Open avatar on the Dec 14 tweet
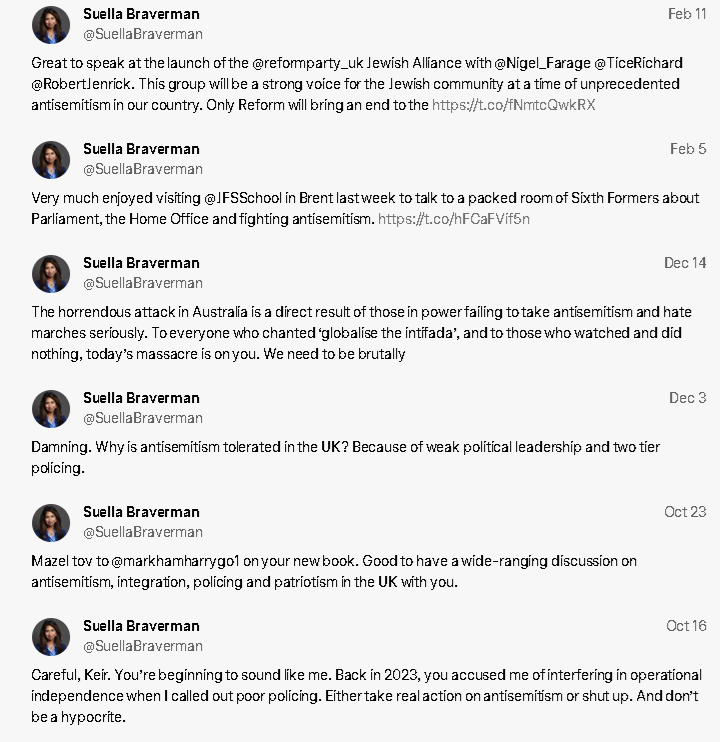 click(51, 274)
